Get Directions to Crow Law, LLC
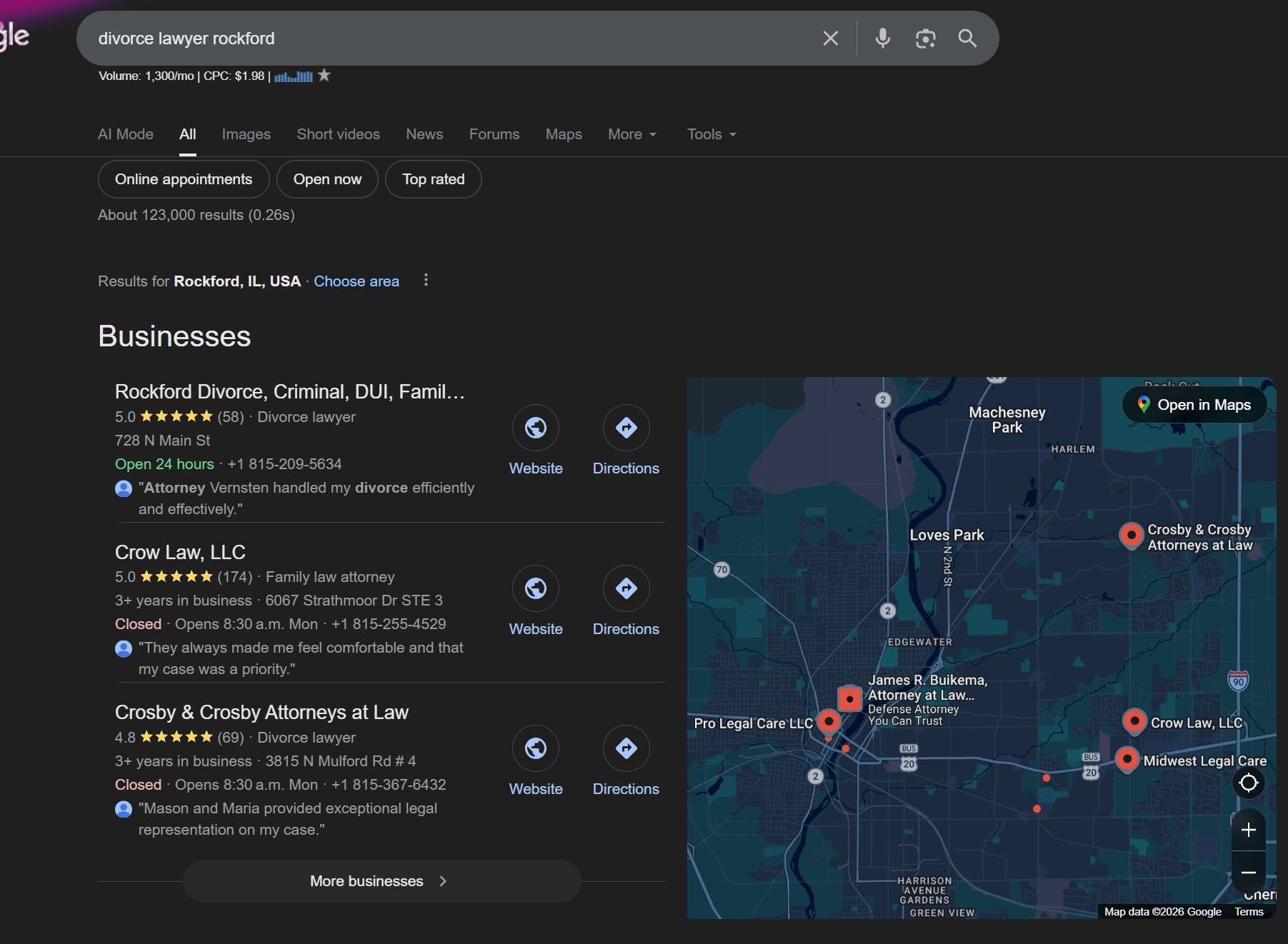Viewport: 1288px width, 944px height. point(626,588)
